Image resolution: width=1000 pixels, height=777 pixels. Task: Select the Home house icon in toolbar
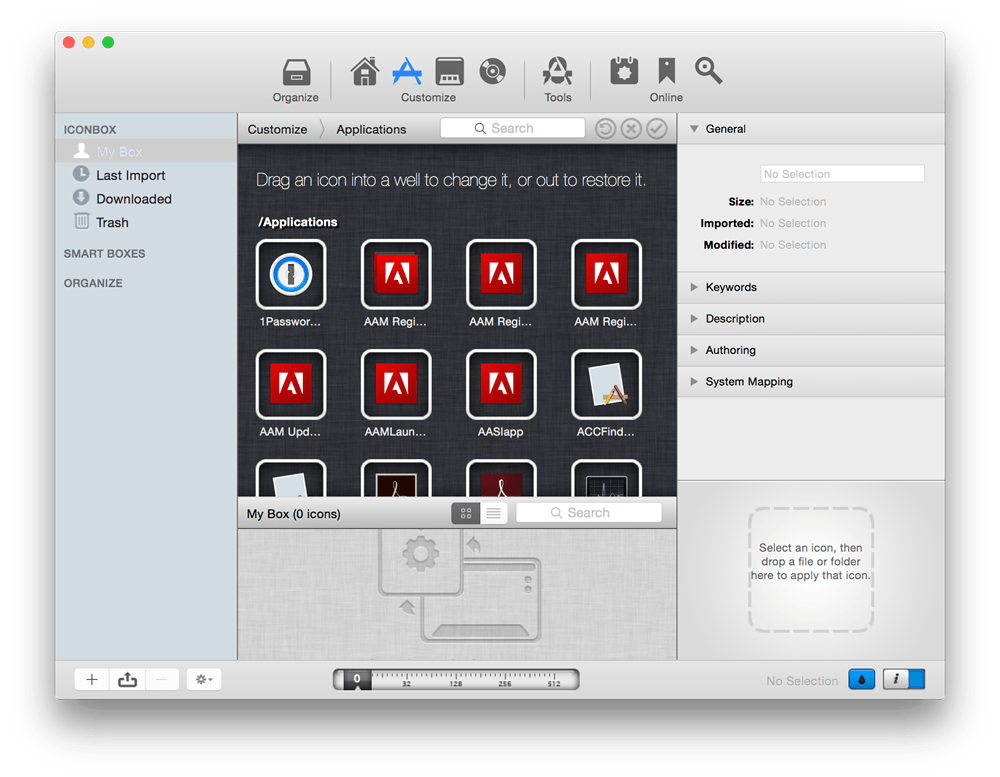(365, 71)
